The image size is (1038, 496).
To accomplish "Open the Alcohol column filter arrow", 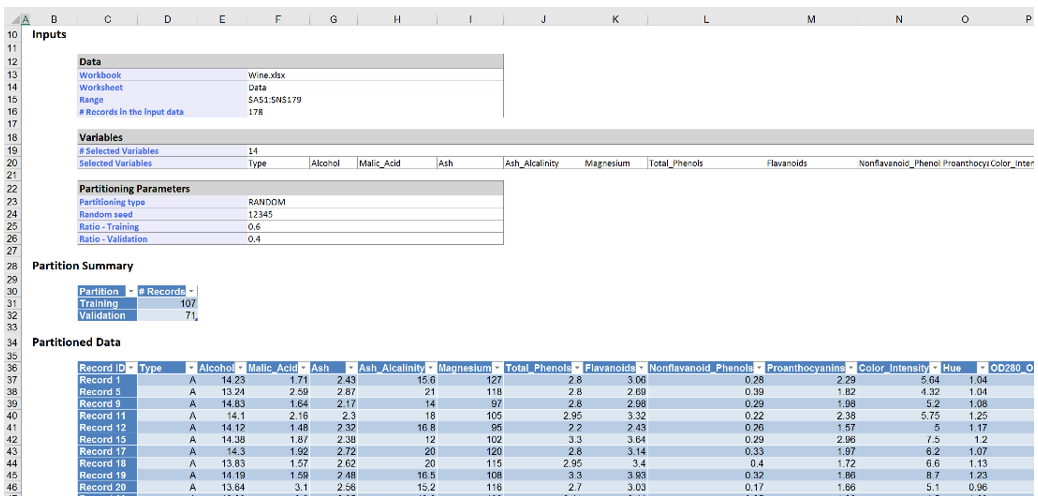I will [240, 368].
